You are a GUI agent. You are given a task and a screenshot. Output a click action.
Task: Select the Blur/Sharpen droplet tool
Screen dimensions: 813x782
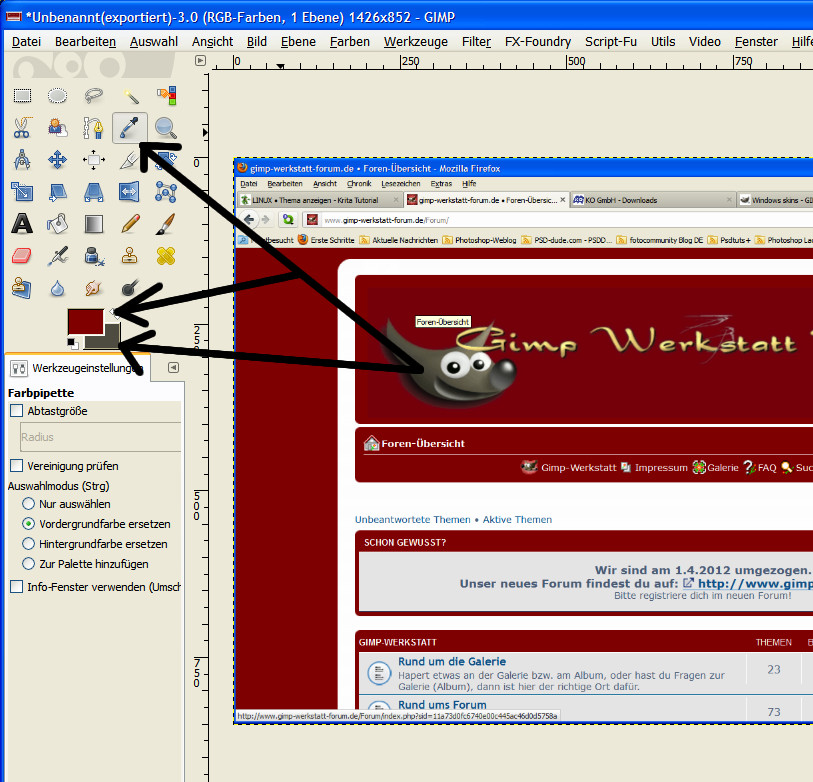(x=57, y=288)
